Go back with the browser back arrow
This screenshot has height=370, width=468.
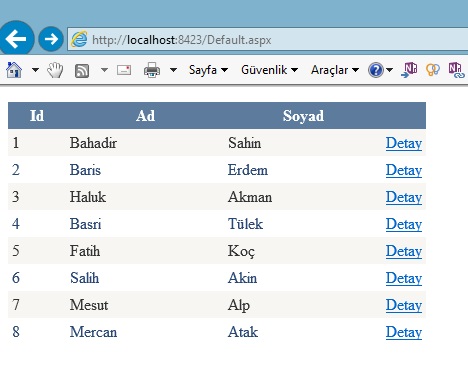16,39
